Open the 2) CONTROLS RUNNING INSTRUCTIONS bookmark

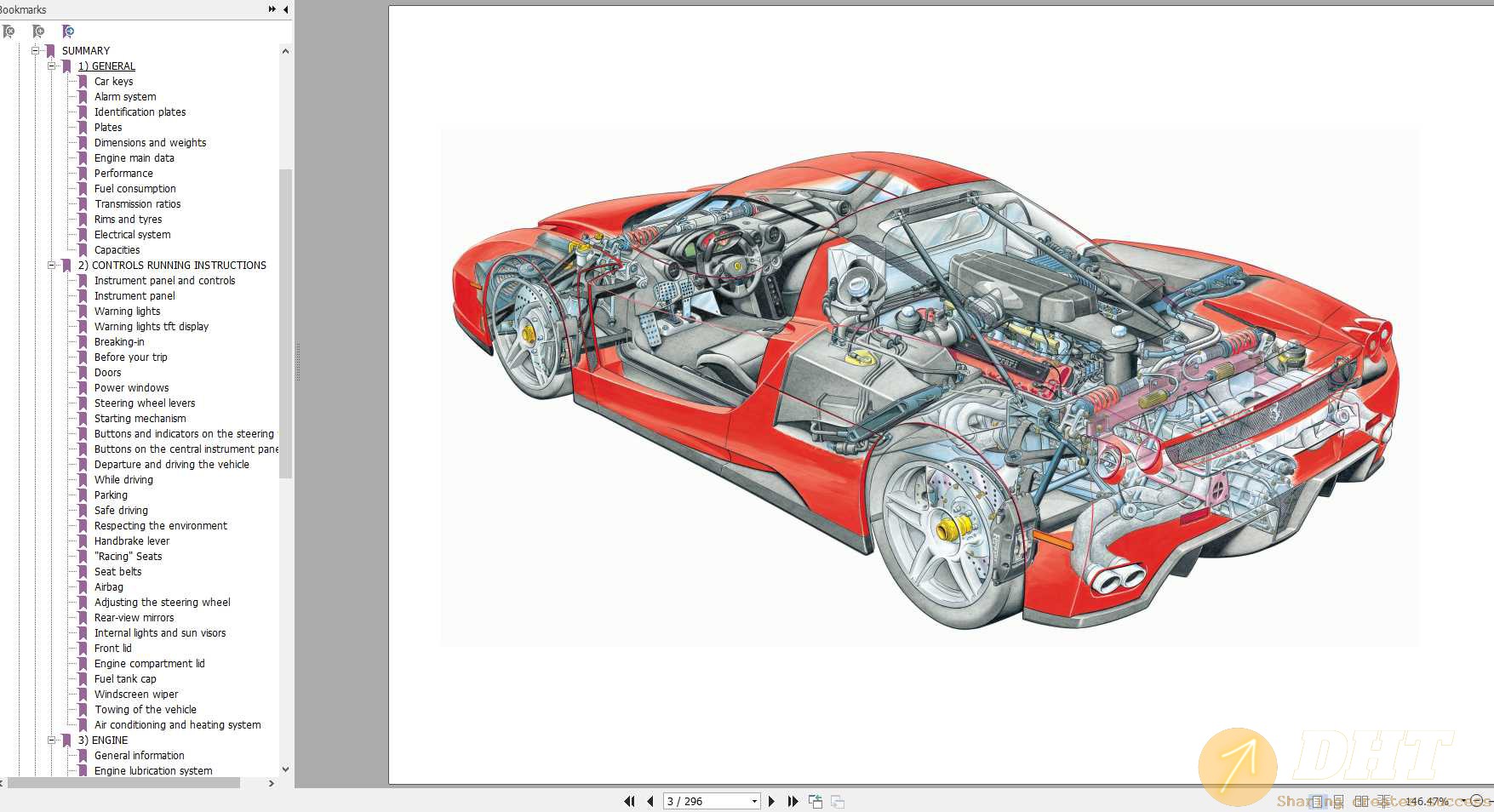coord(172,265)
